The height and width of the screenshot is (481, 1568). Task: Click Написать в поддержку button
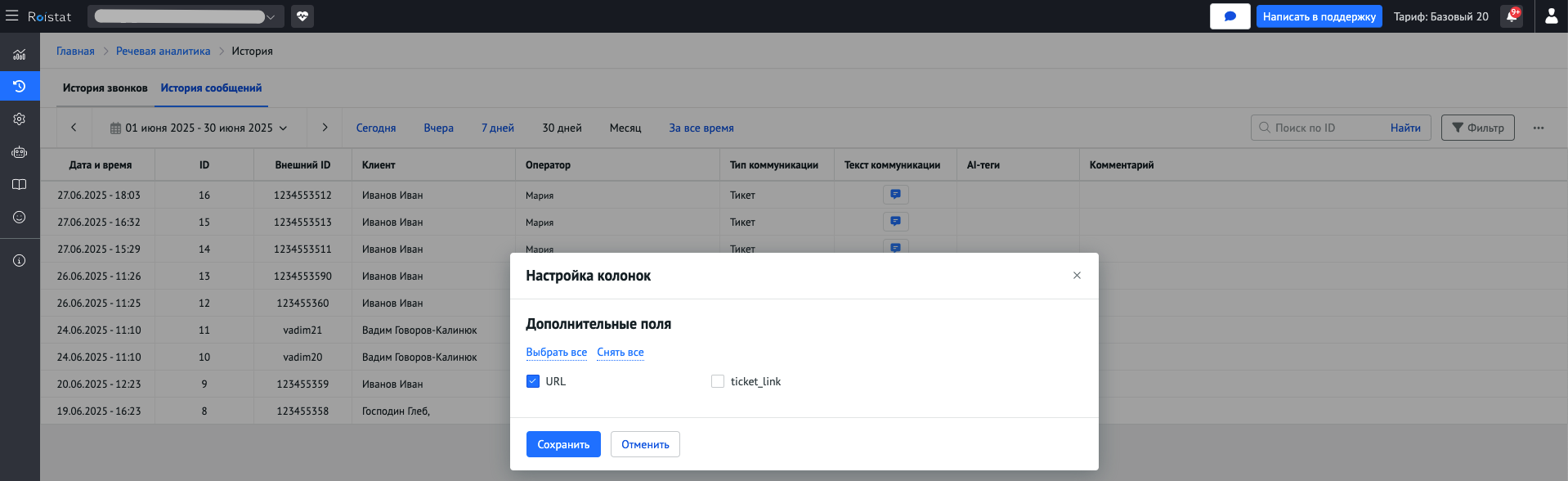[x=1319, y=16]
